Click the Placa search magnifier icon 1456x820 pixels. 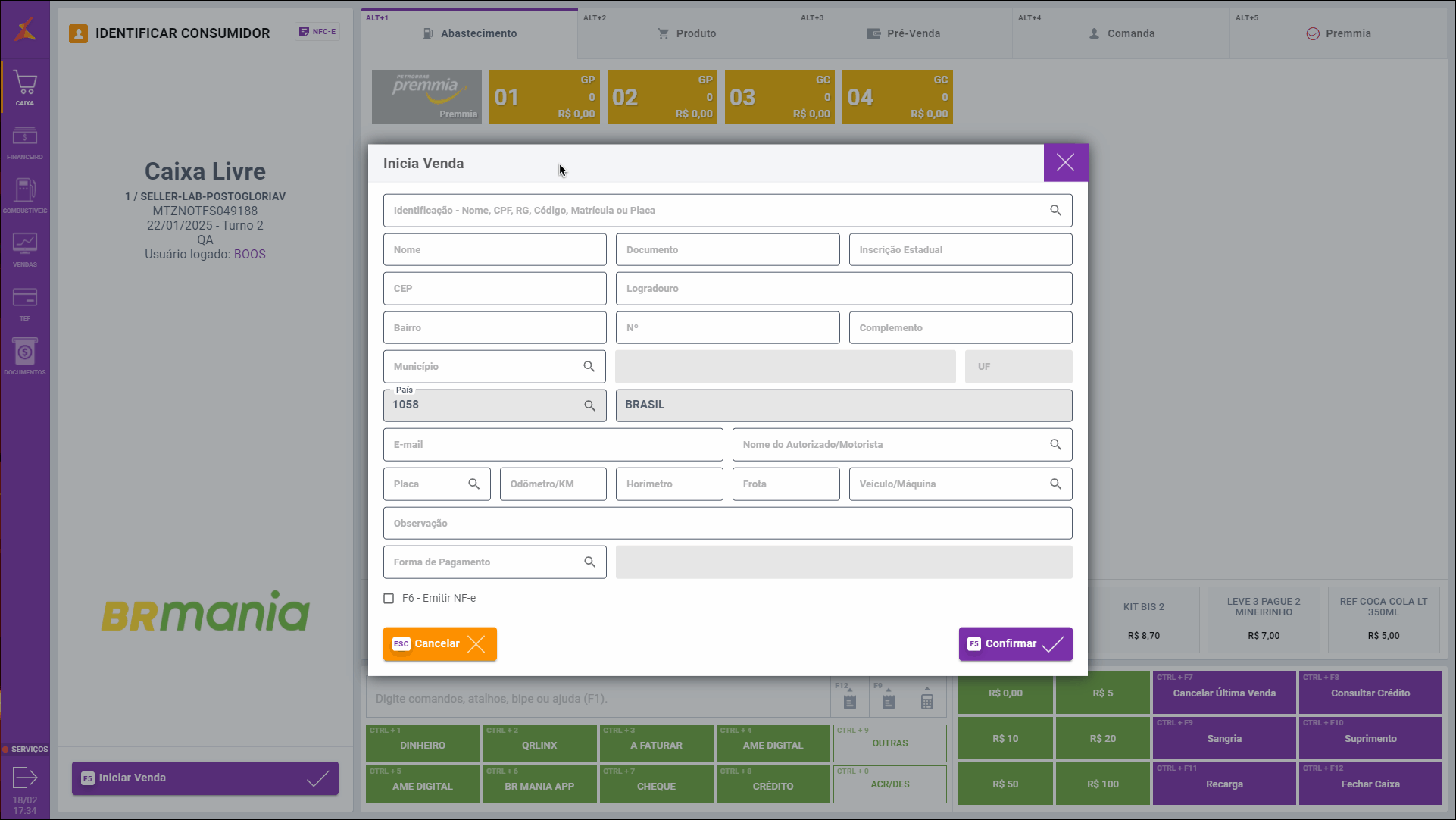pyautogui.click(x=473, y=484)
